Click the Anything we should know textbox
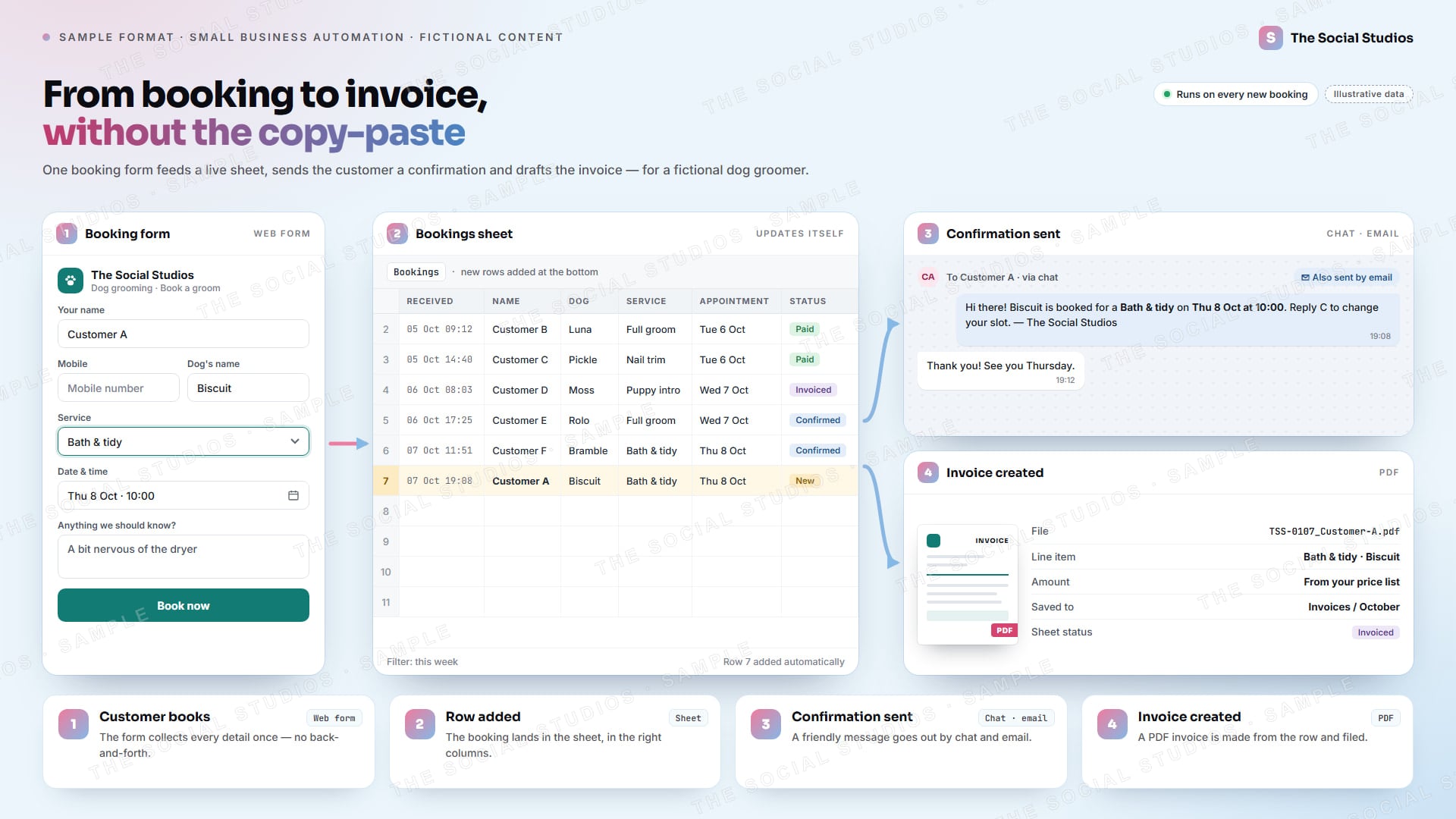This screenshot has height=819, width=1456. coord(184,557)
